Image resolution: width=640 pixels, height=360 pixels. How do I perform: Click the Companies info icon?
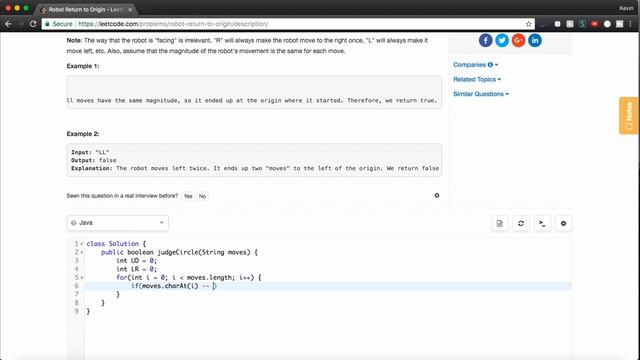tap(490, 64)
